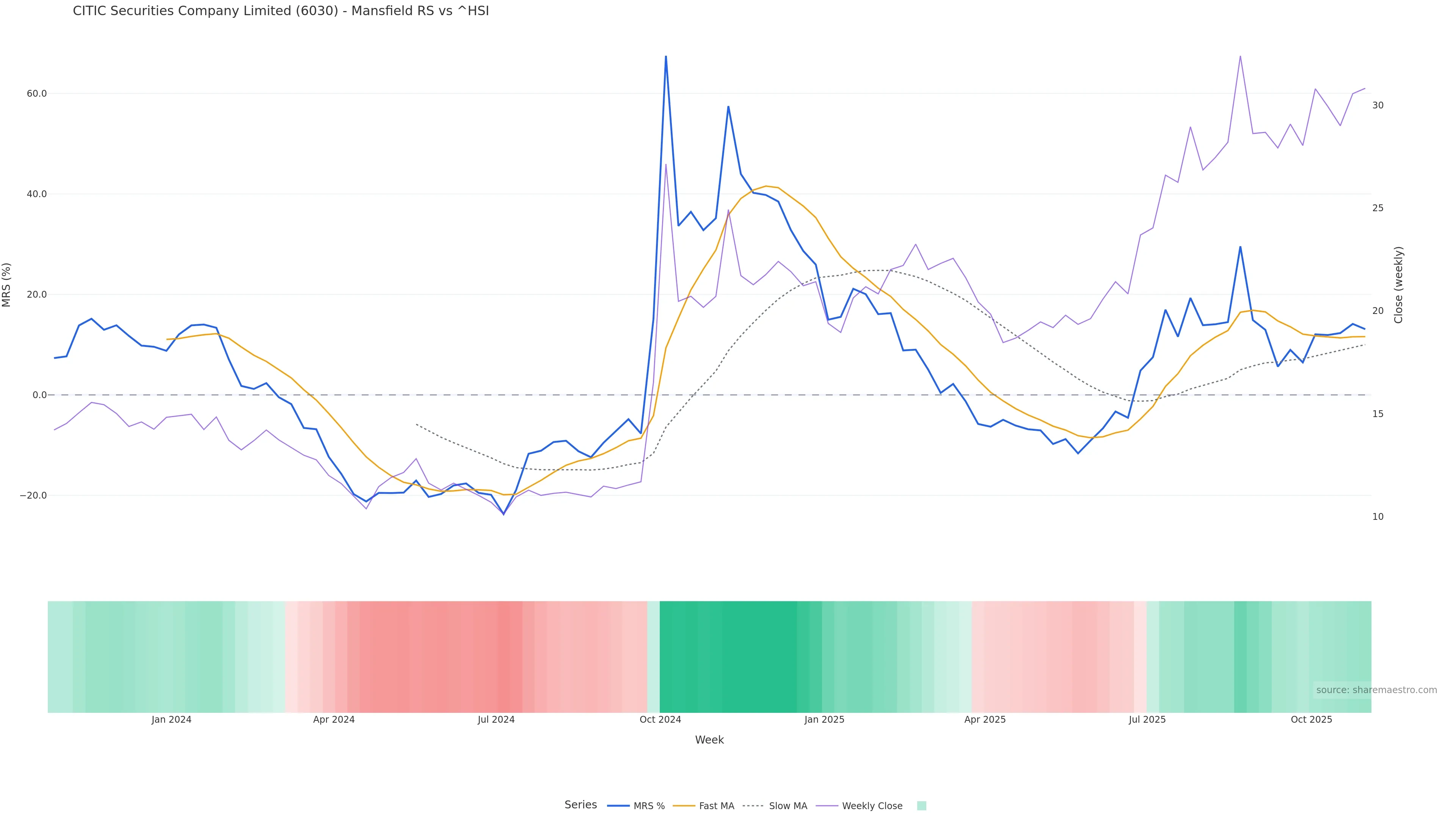This screenshot has height=819, width=1456.
Task: Click the Series legend title
Action: pyautogui.click(x=581, y=805)
